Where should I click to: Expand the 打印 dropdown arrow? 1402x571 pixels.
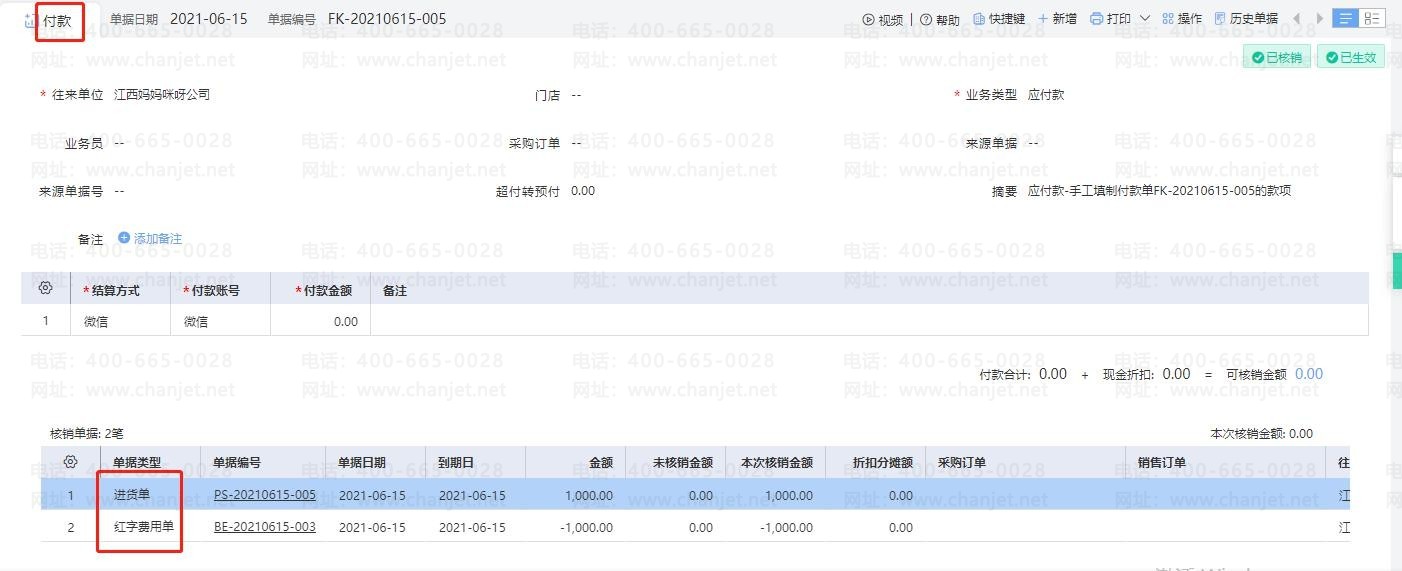[x=1145, y=19]
